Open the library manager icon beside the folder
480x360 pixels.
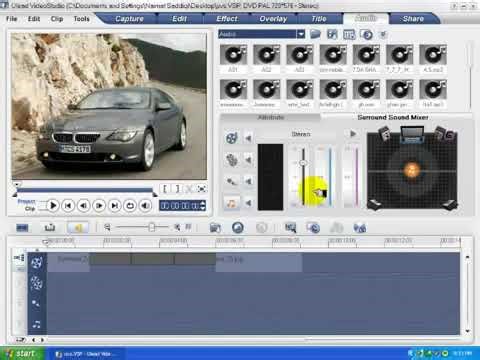click(332, 34)
